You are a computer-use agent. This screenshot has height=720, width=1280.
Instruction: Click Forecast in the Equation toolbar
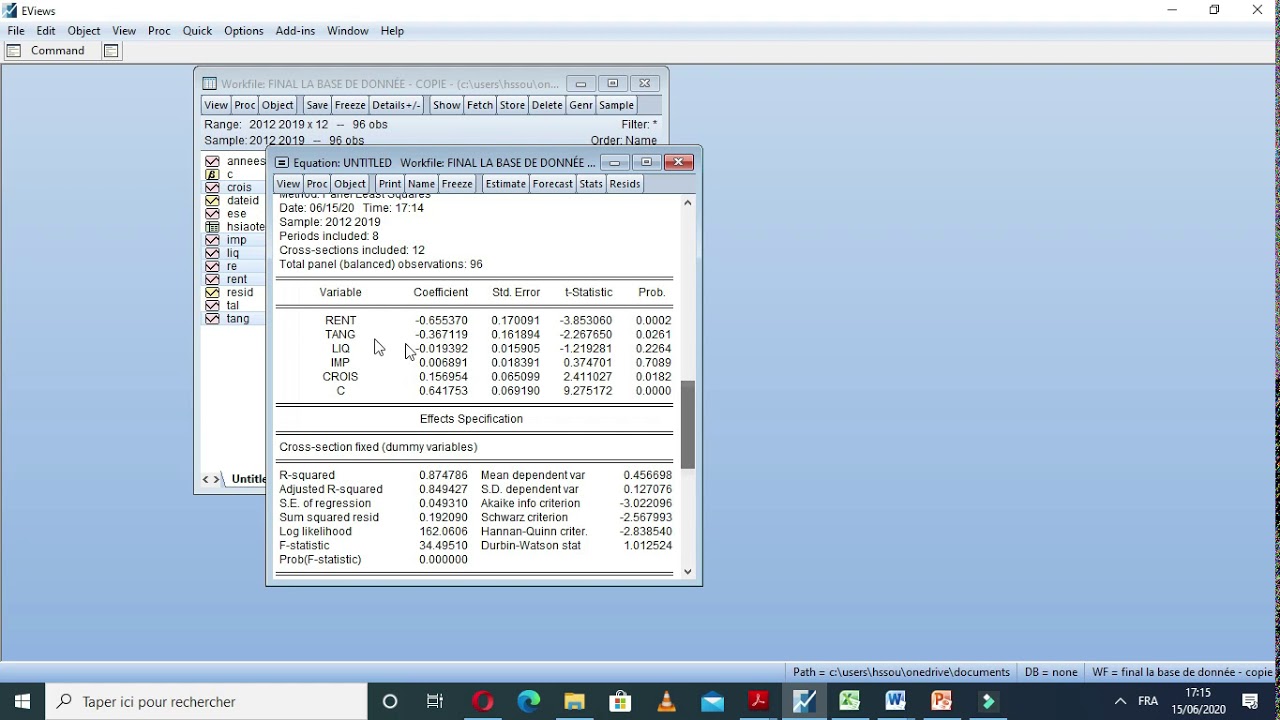pyautogui.click(x=553, y=184)
